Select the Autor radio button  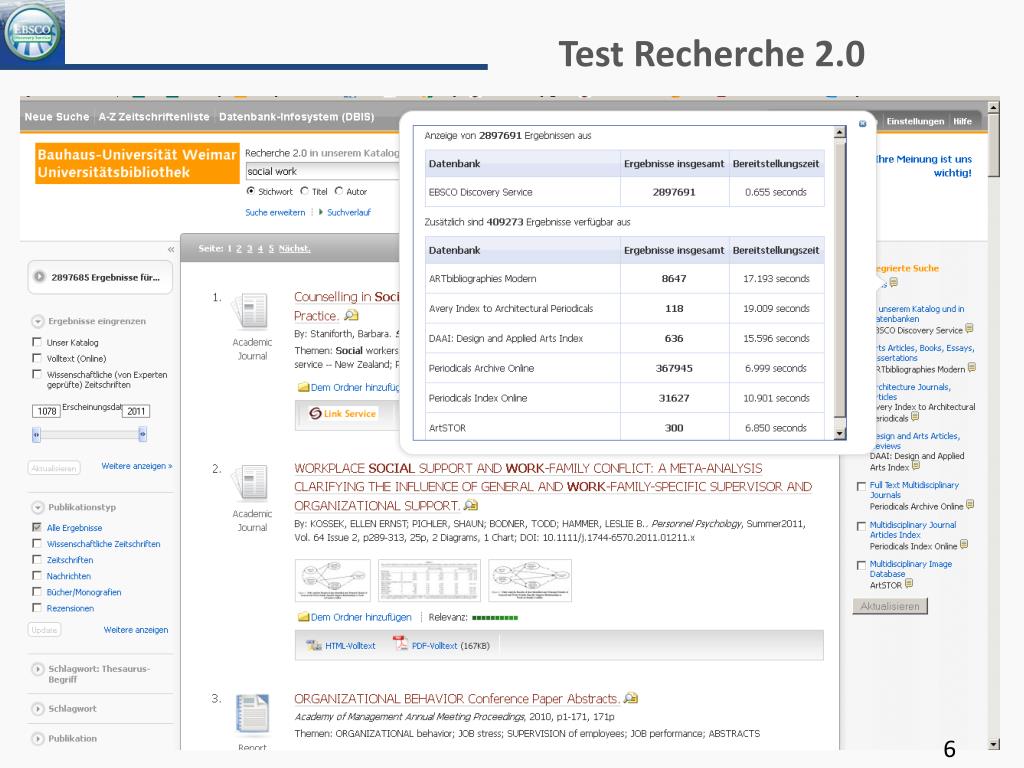coord(339,191)
